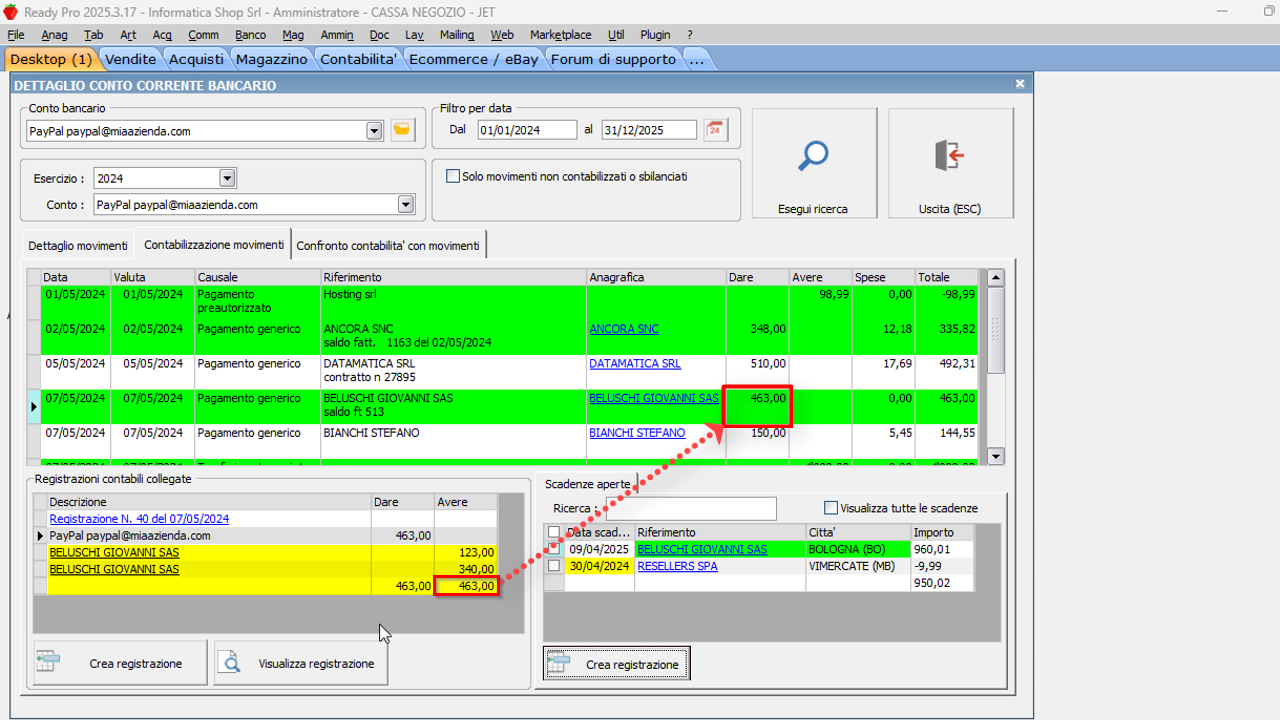Open the Ecommerce / eBay tab

474,59
